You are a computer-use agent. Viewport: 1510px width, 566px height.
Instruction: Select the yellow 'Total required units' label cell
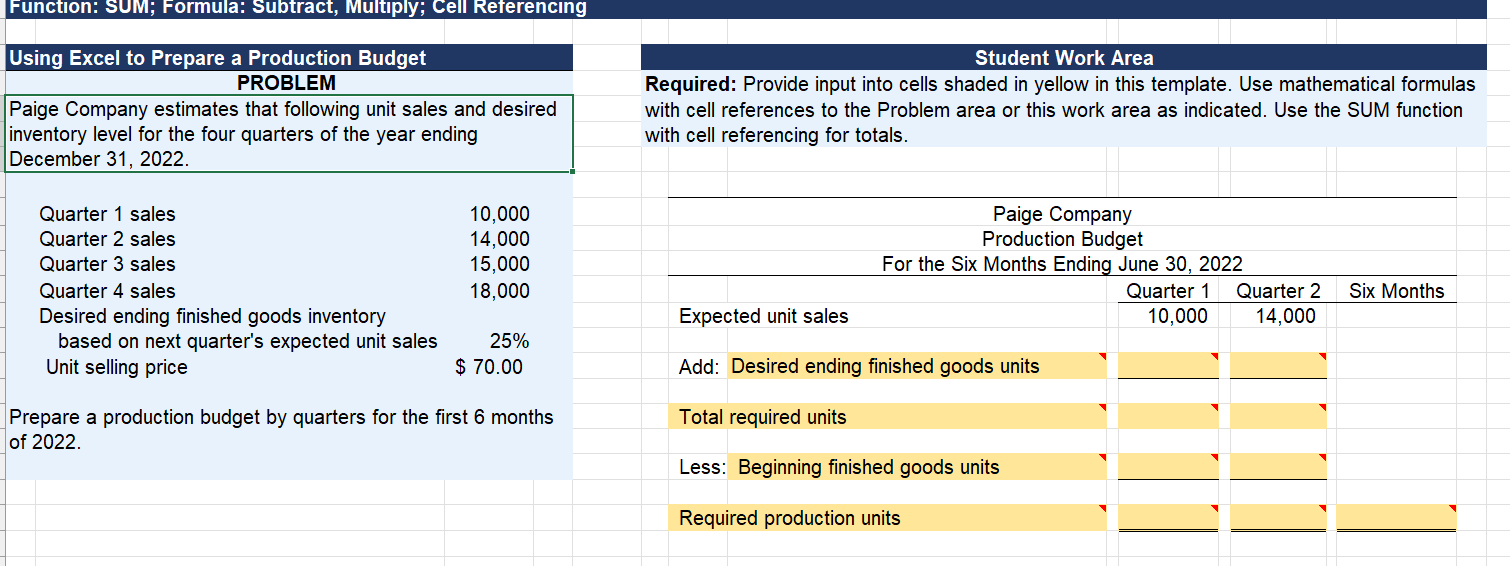tap(887, 417)
